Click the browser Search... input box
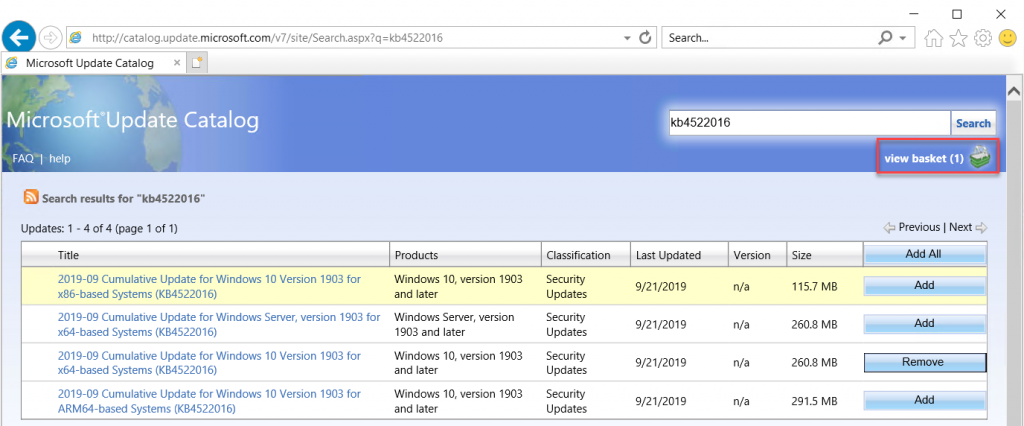Viewport: 1024px width, 426px height. point(769,38)
